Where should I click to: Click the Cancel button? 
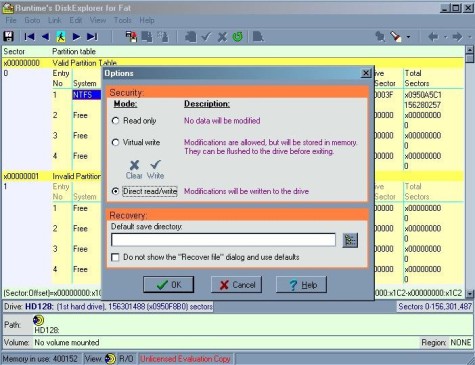(x=236, y=285)
